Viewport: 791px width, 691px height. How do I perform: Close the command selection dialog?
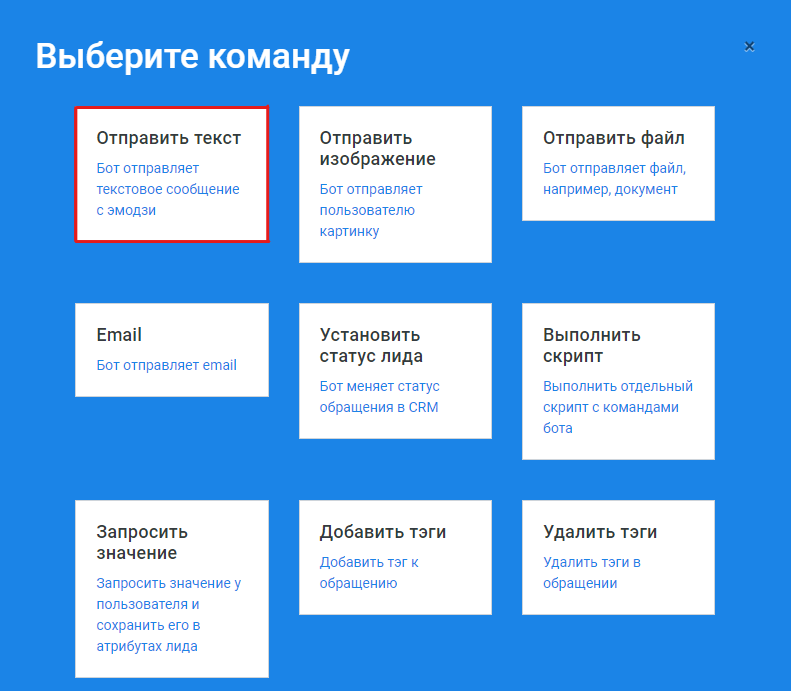(x=749, y=47)
